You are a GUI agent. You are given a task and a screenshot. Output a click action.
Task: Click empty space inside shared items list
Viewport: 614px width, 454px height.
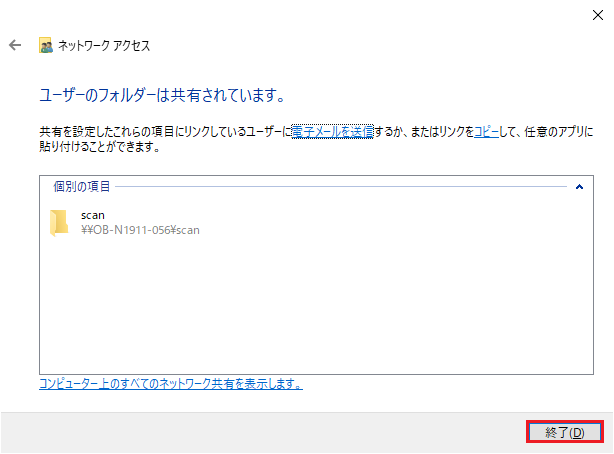(x=316, y=306)
